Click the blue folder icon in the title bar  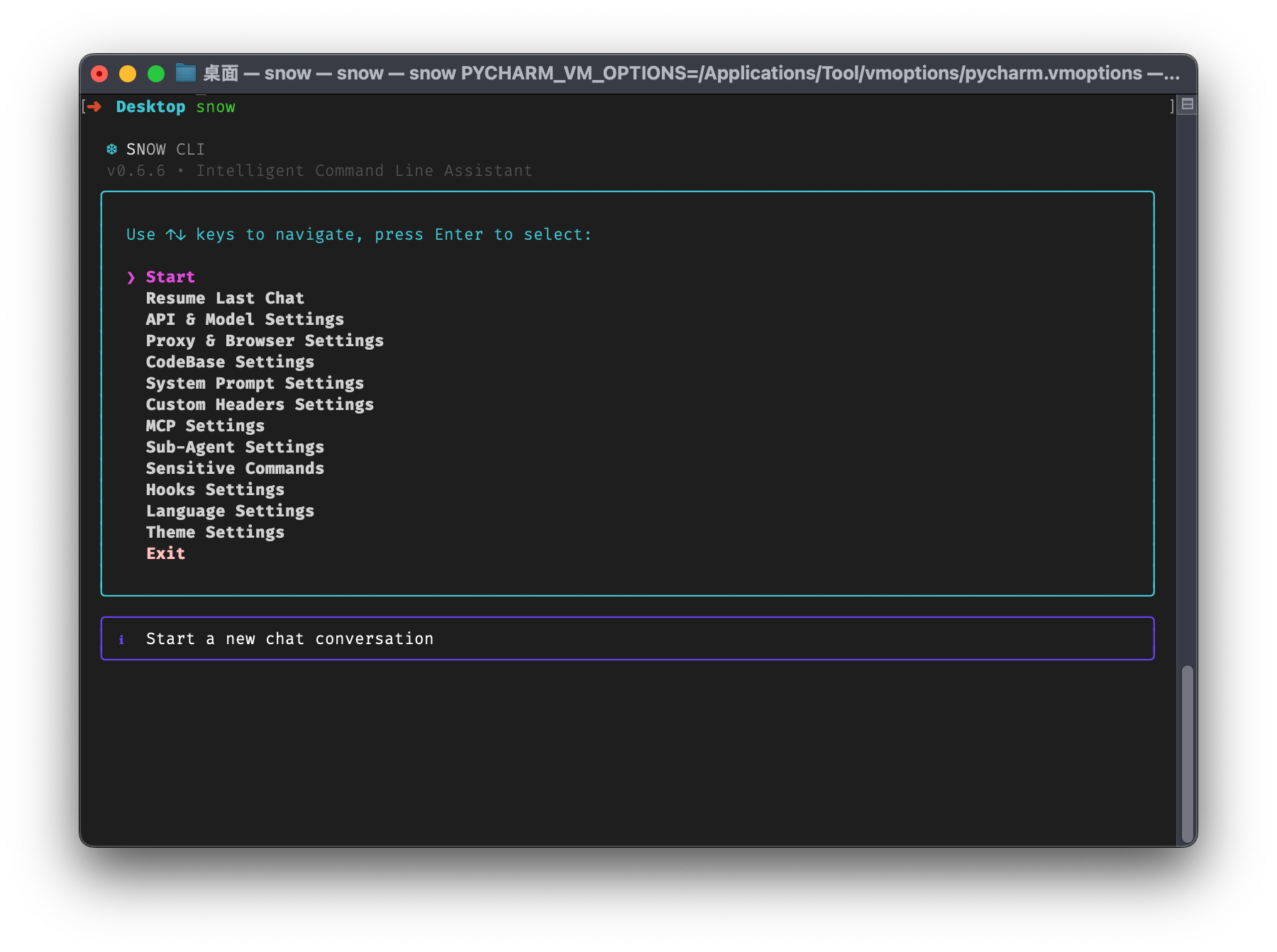pos(186,72)
